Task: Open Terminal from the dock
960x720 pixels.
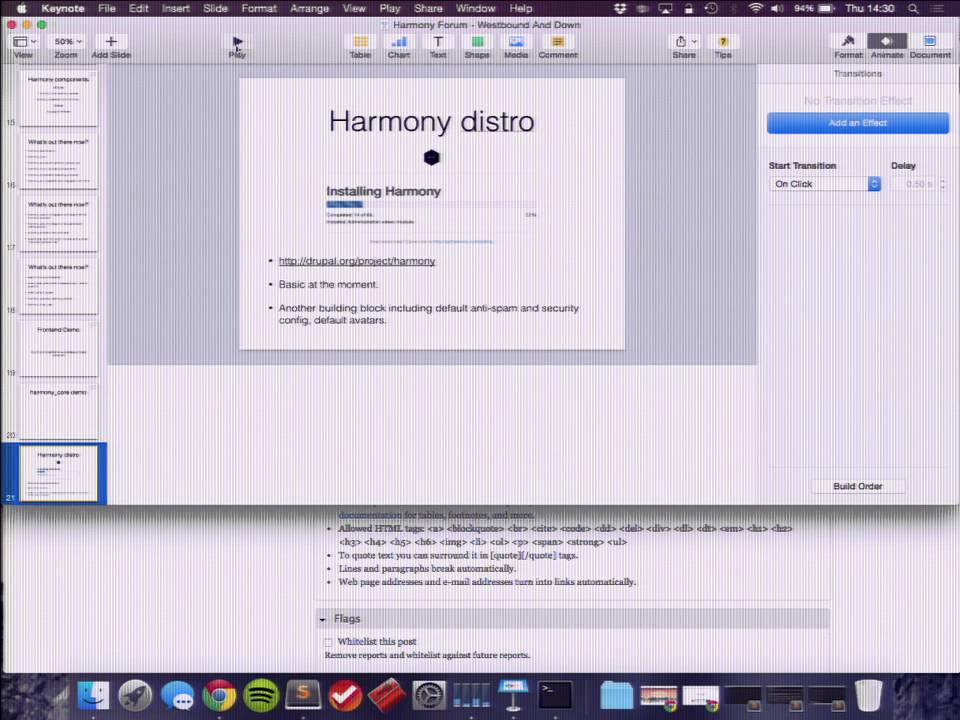Action: (555, 696)
